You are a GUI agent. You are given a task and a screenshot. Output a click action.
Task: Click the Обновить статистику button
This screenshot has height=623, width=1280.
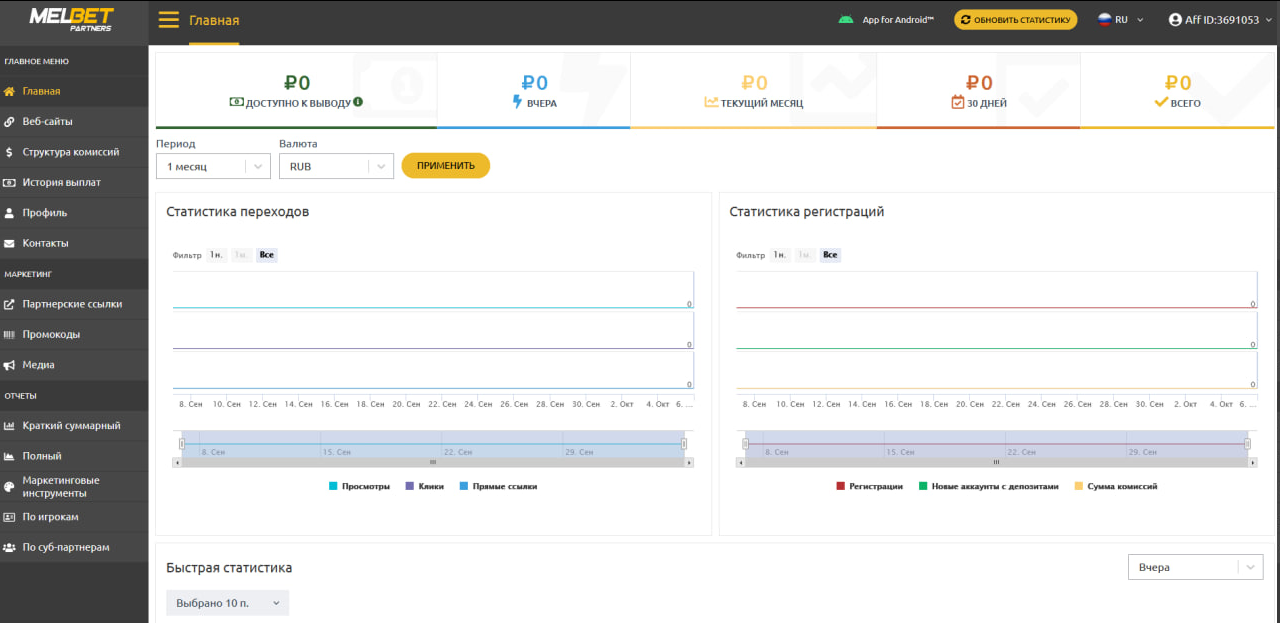coord(1015,19)
